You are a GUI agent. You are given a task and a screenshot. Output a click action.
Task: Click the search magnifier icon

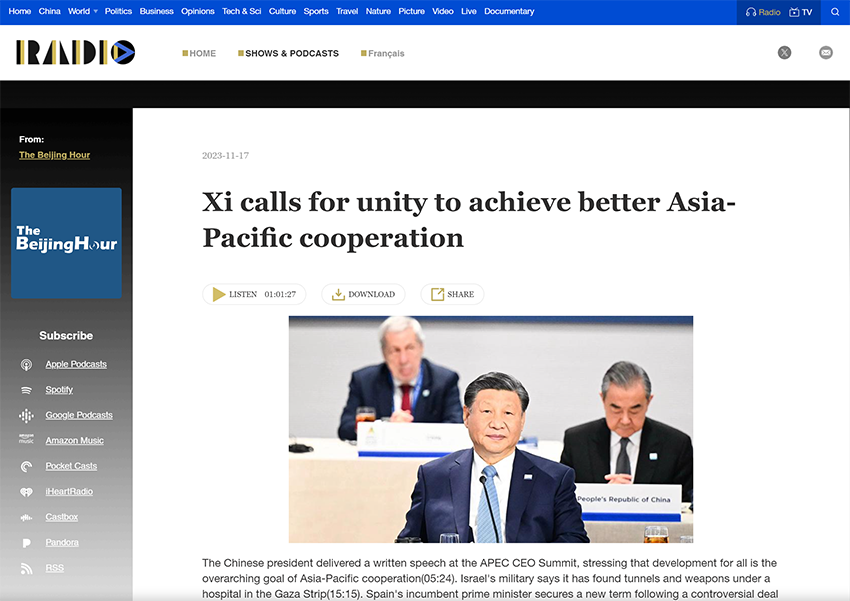point(835,12)
